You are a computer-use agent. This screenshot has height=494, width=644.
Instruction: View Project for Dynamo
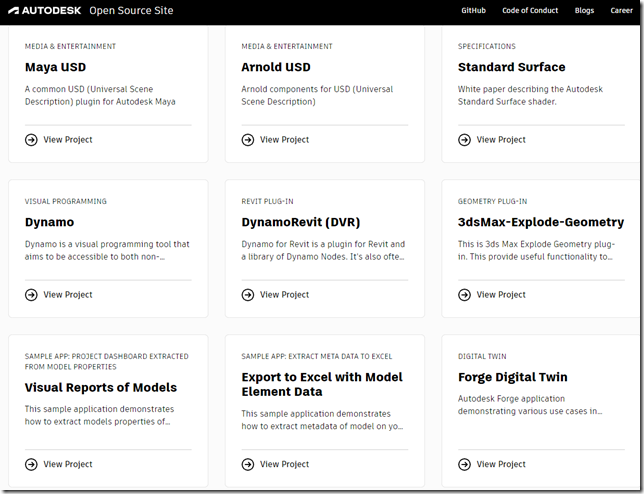coord(68,294)
